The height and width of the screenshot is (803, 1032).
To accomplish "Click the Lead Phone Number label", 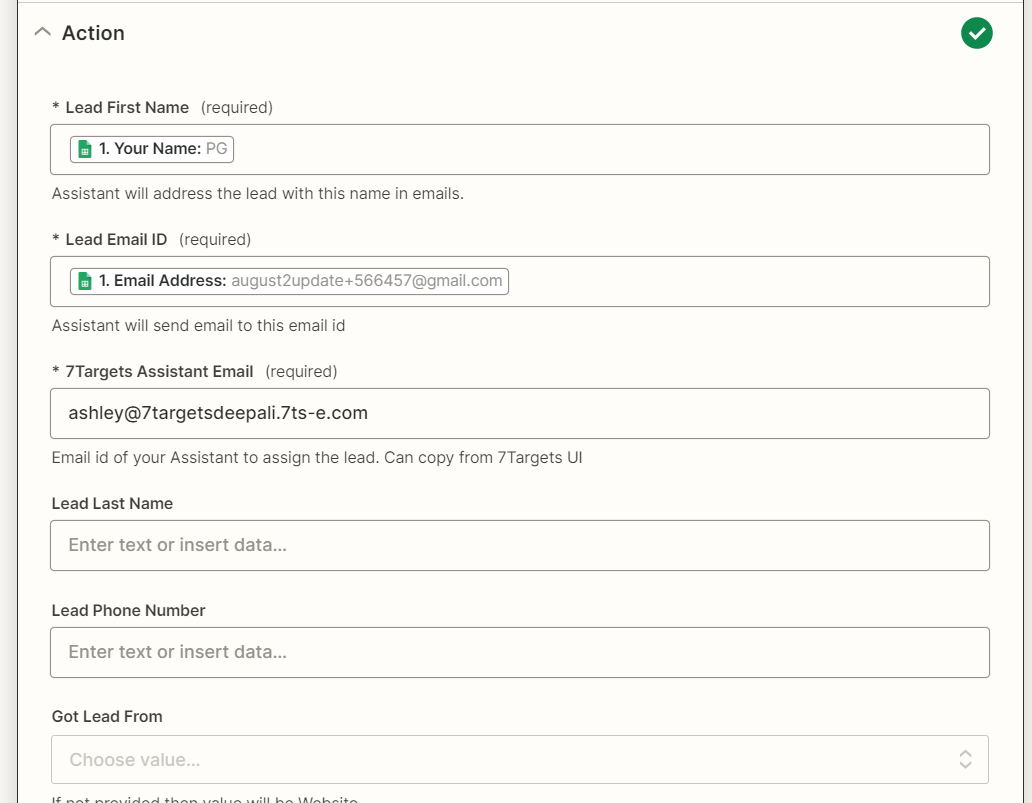I will tap(128, 610).
